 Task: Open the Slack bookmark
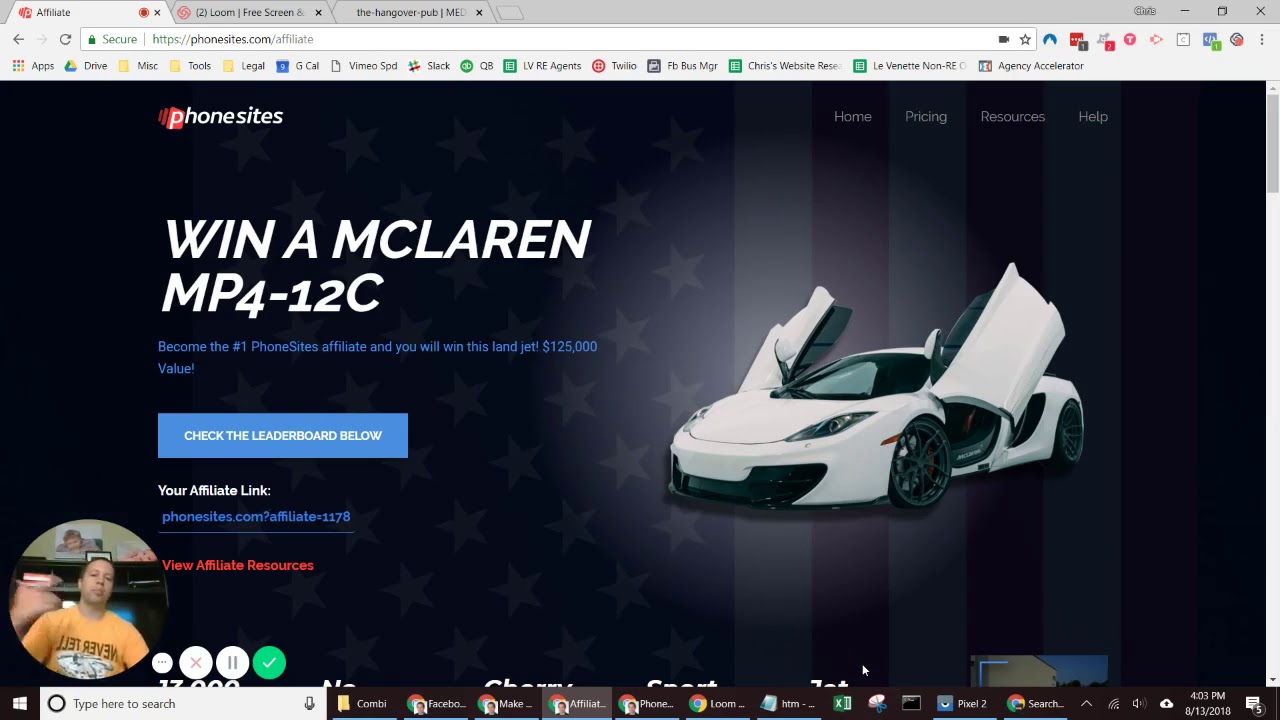[429, 66]
